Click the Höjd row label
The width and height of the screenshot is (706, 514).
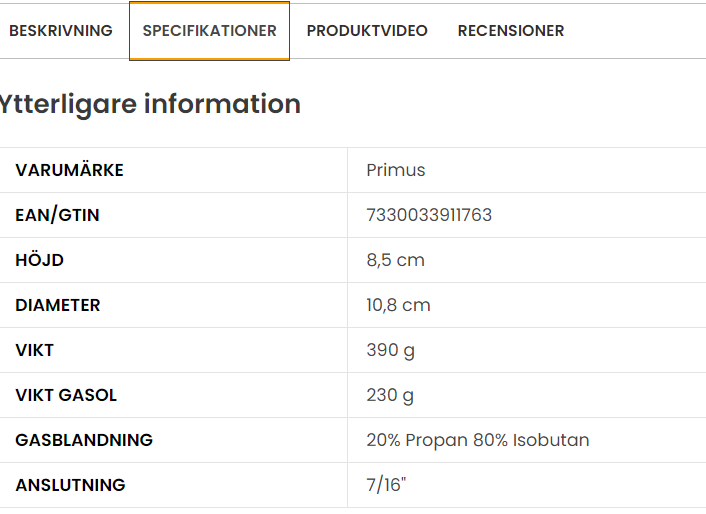40,260
